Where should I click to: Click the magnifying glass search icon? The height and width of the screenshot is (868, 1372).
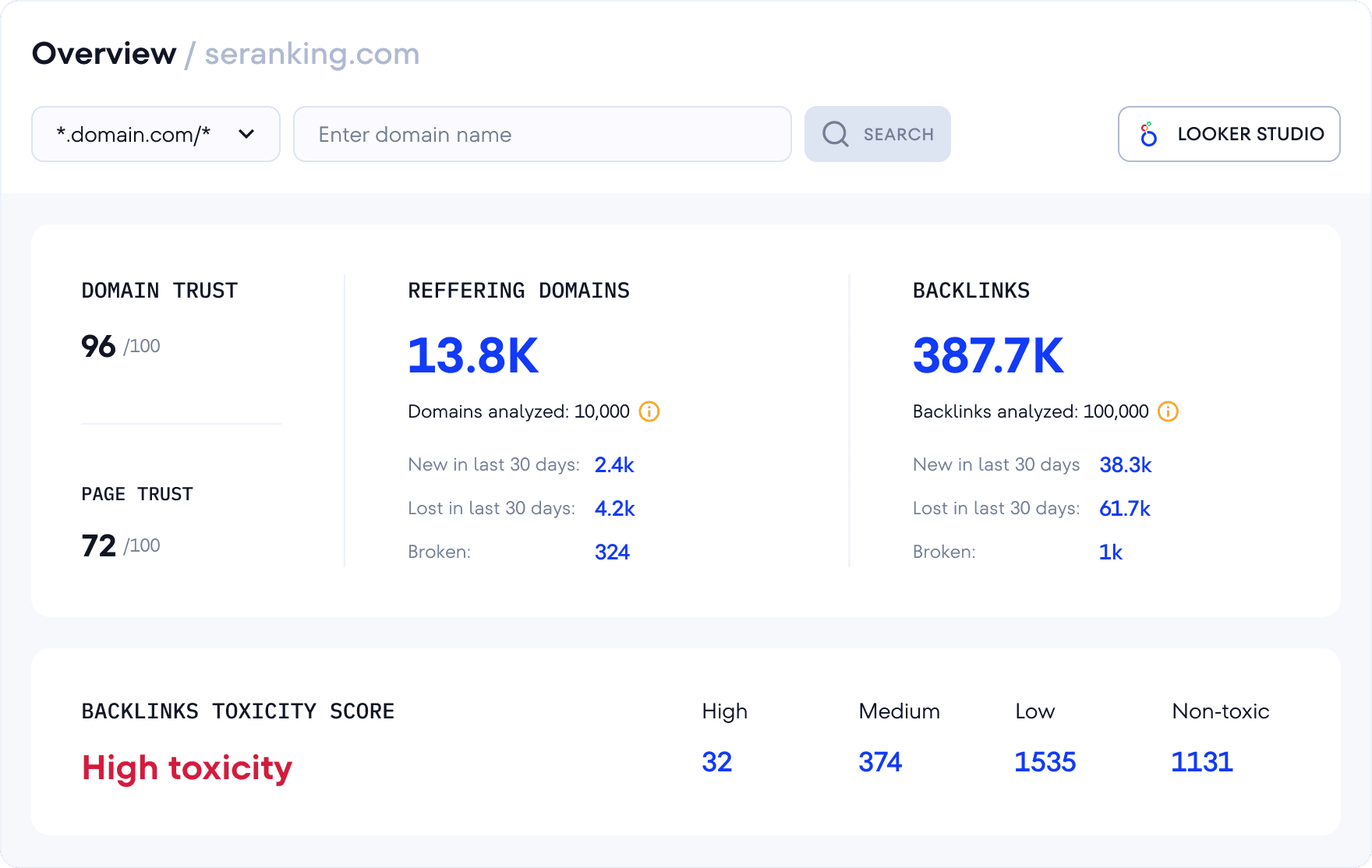pyautogui.click(x=836, y=134)
